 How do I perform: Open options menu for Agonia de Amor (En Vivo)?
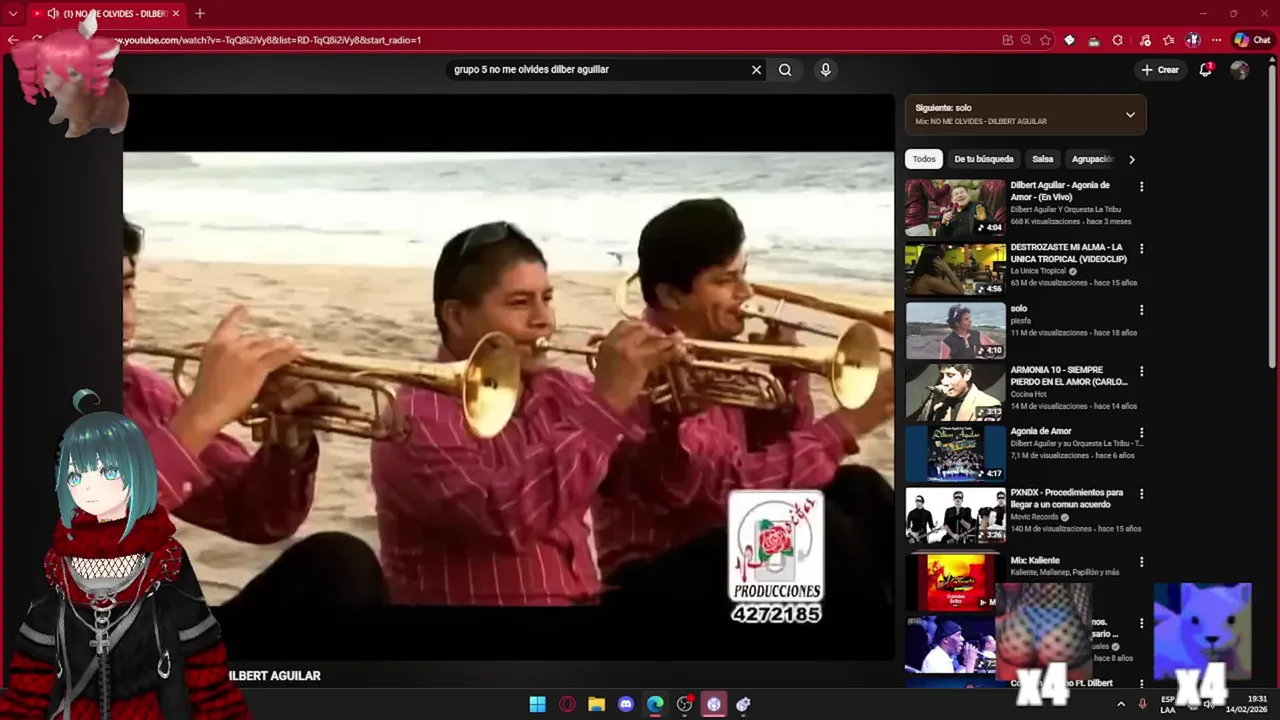click(1141, 187)
